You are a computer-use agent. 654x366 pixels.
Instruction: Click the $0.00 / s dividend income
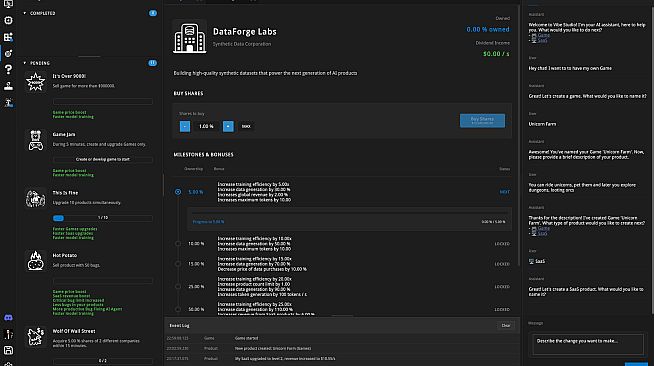[x=496, y=54]
